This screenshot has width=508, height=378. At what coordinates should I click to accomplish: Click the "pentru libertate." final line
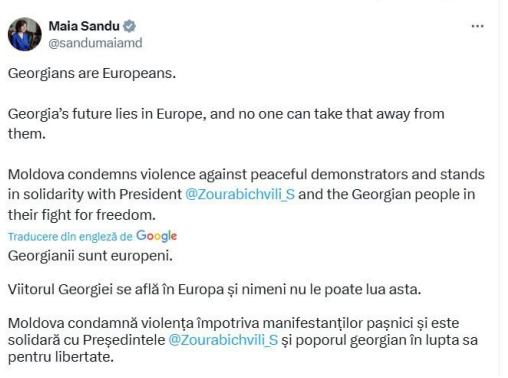(61, 357)
